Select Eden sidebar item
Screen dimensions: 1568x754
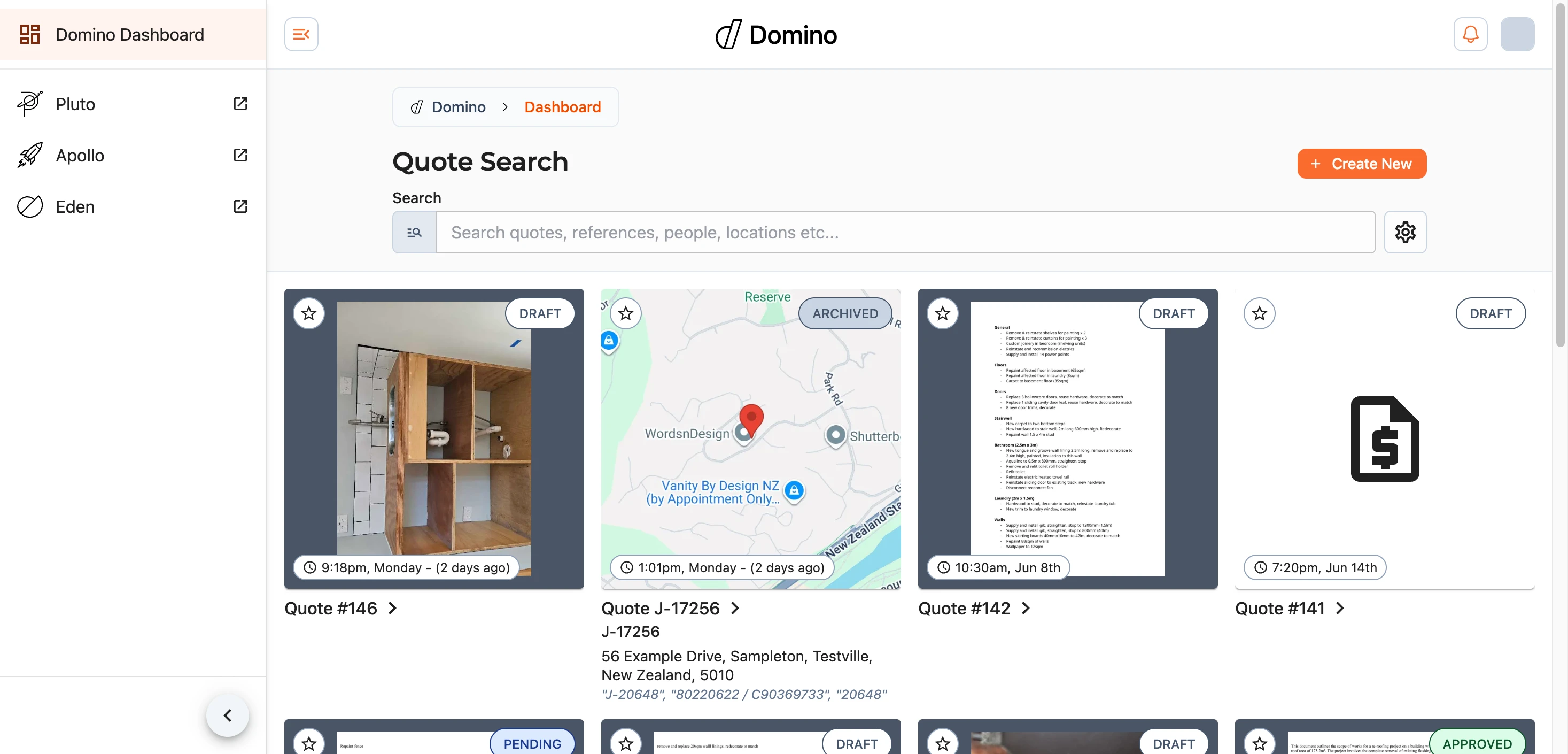(x=133, y=206)
